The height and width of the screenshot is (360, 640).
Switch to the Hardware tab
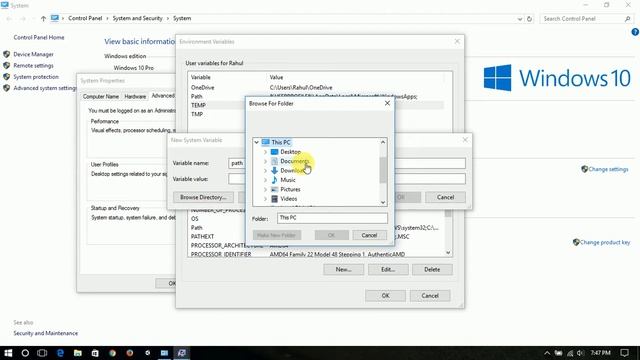135,97
